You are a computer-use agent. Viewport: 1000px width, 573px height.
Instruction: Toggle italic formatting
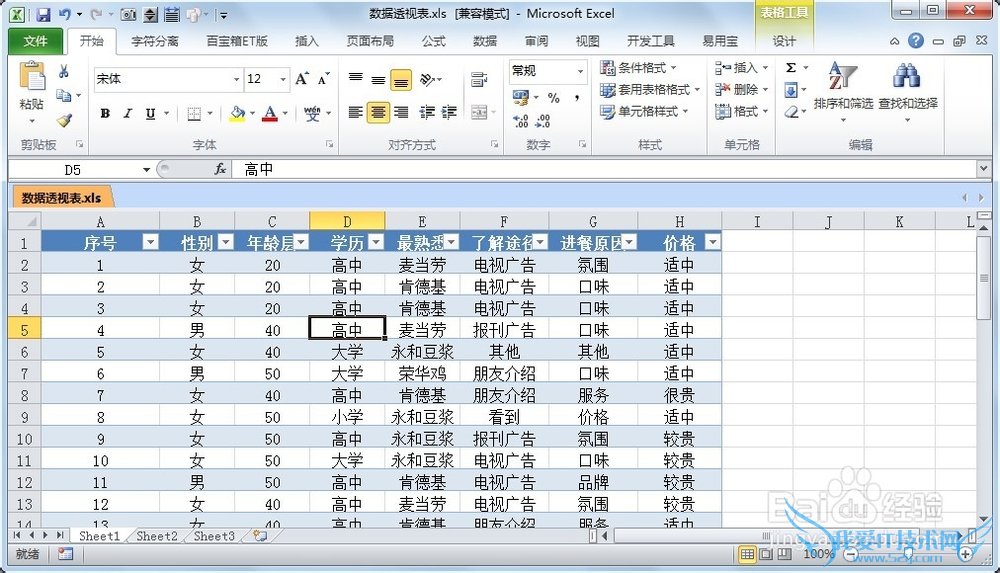coord(128,114)
